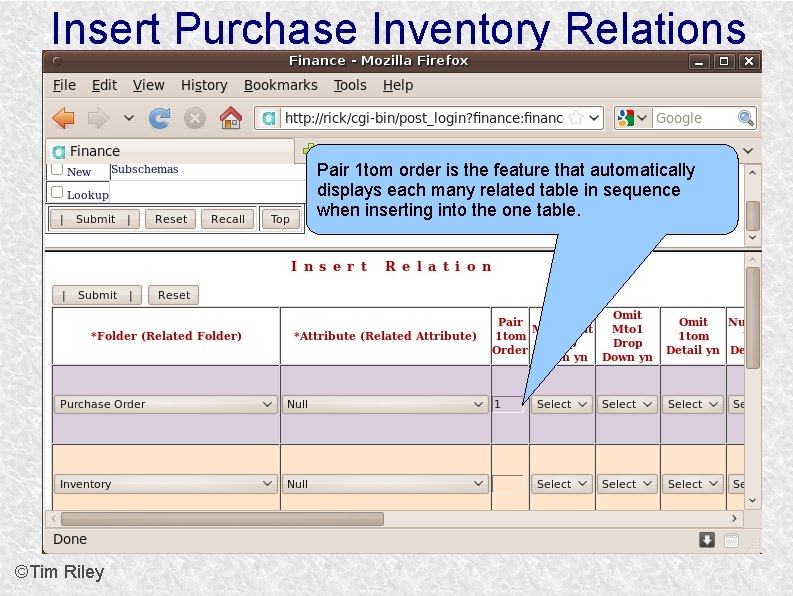This screenshot has width=793, height=596.
Task: Click the horizontal scrollbar thumb
Action: [223, 519]
